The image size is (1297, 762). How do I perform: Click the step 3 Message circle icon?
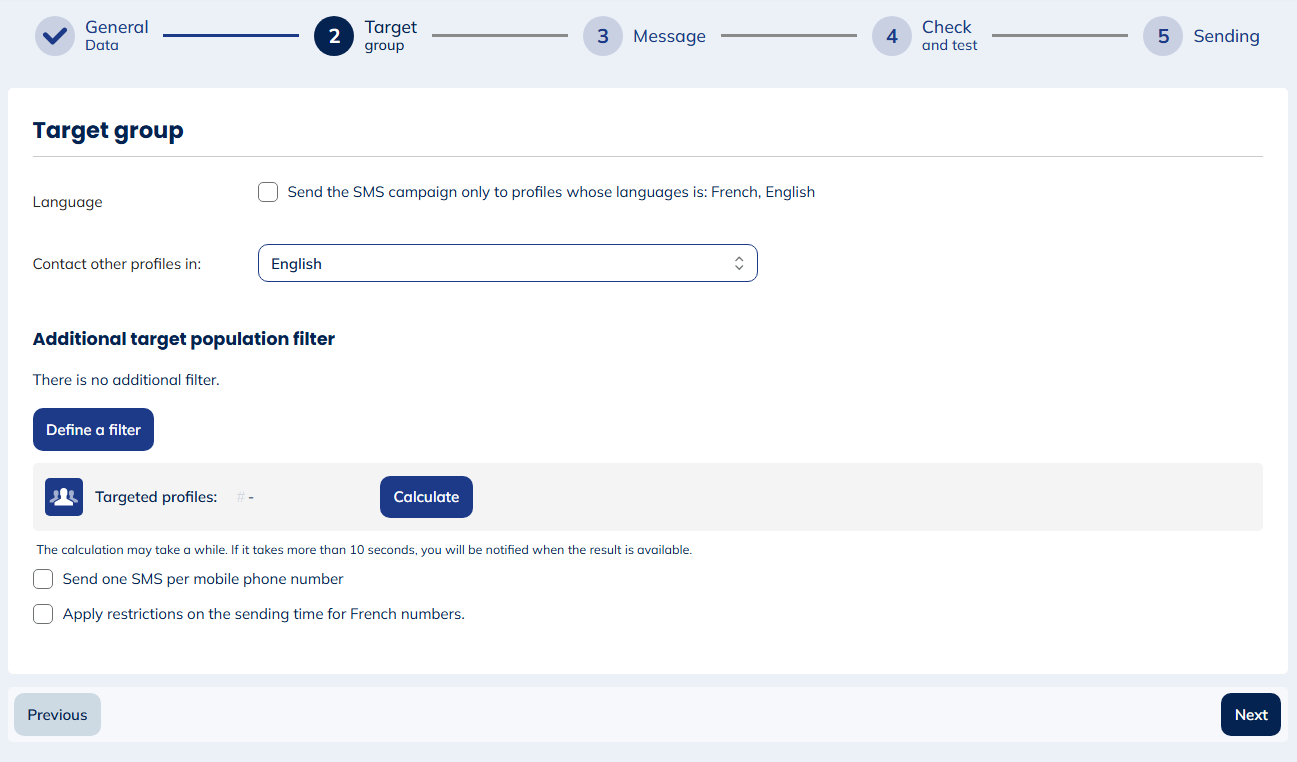point(603,36)
